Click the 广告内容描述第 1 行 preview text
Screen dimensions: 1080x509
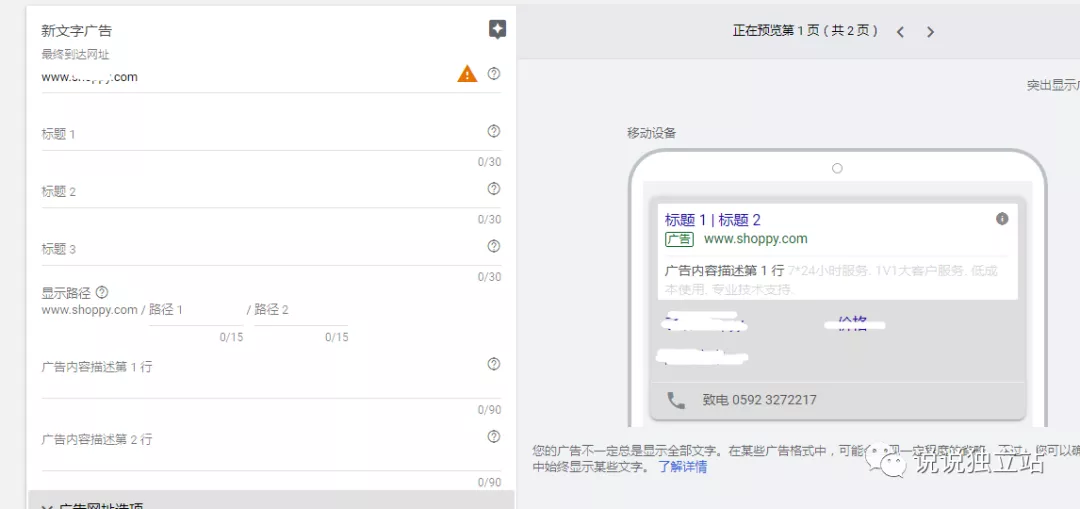click(x=725, y=270)
